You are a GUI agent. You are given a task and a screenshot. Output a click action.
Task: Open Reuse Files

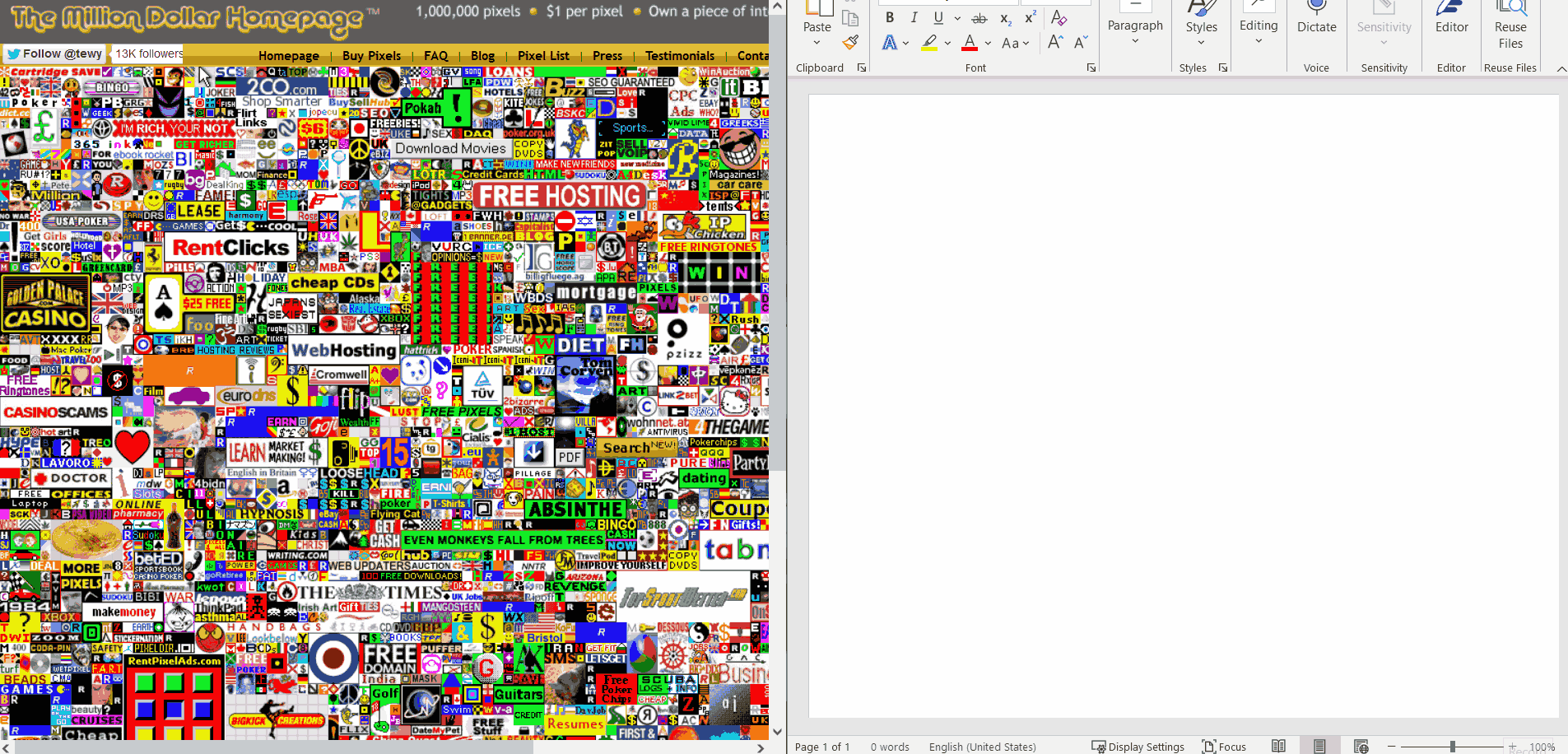tap(1510, 25)
